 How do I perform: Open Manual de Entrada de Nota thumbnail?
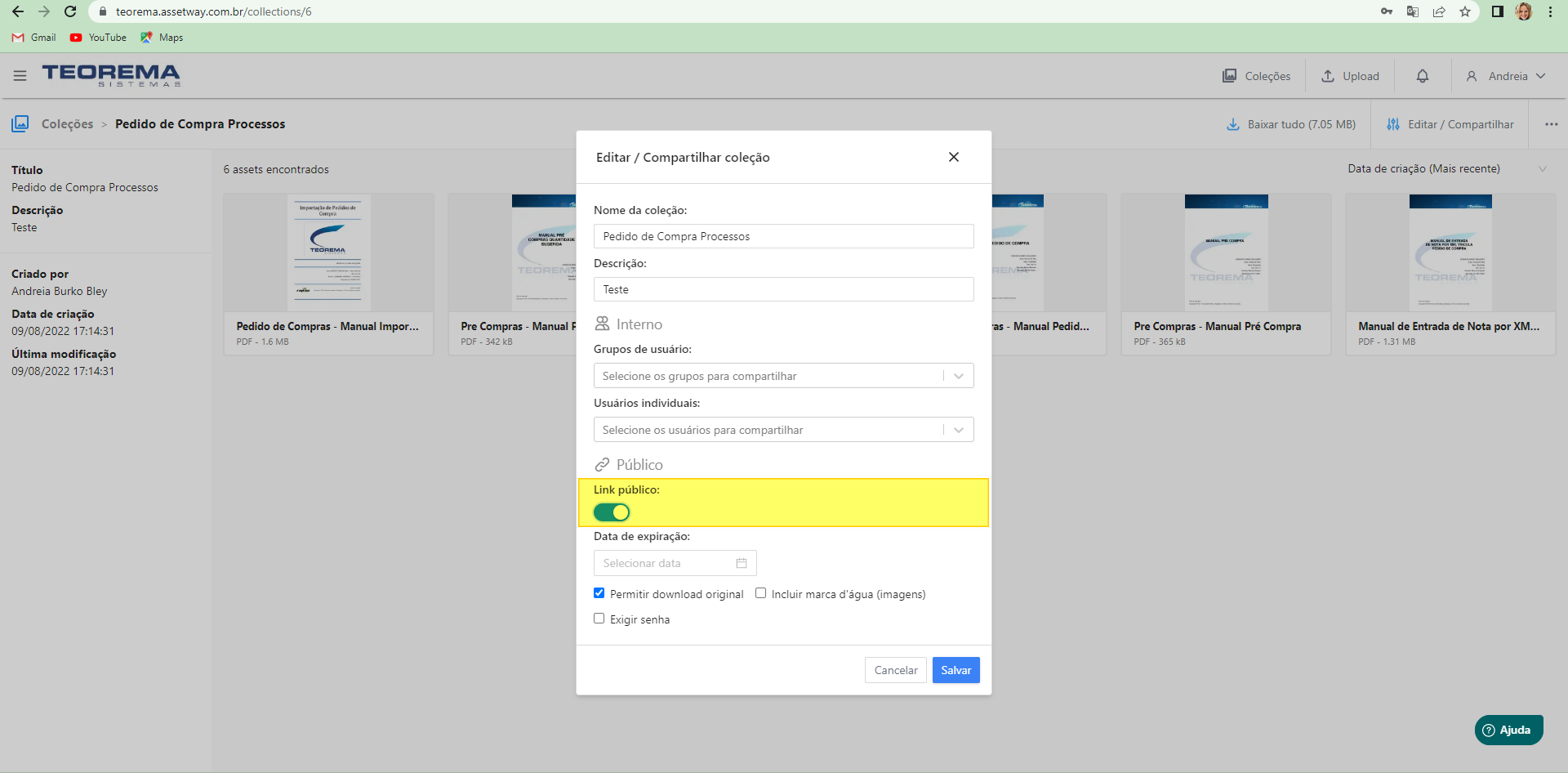[x=1450, y=252]
